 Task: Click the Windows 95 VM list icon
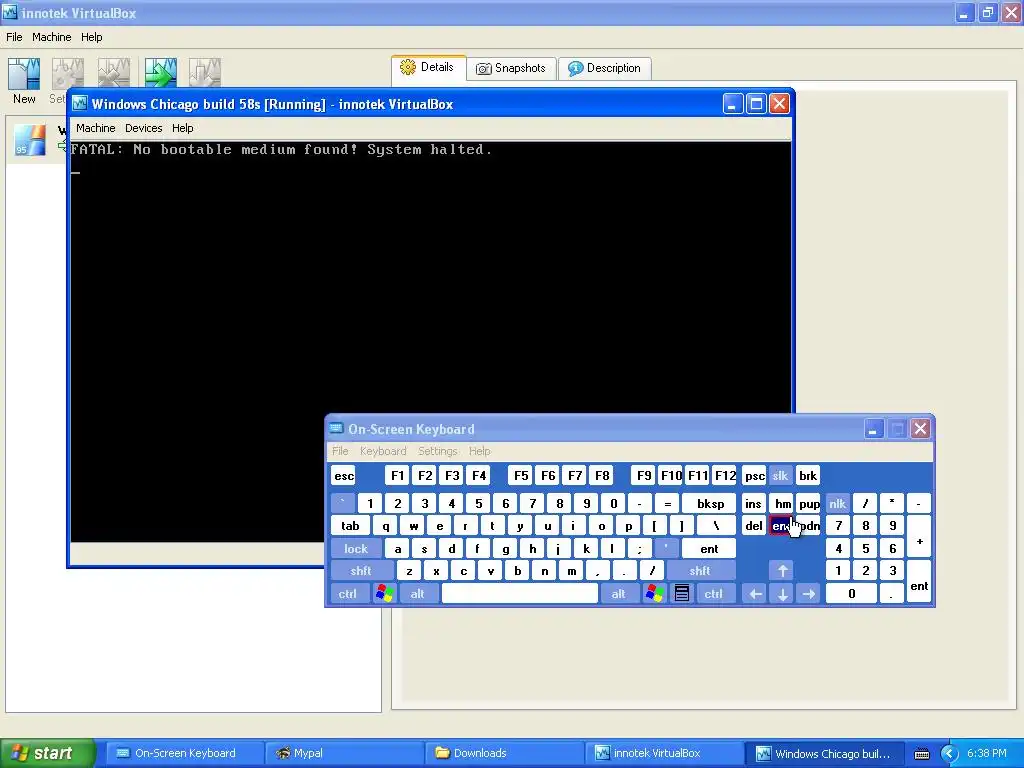pos(30,139)
